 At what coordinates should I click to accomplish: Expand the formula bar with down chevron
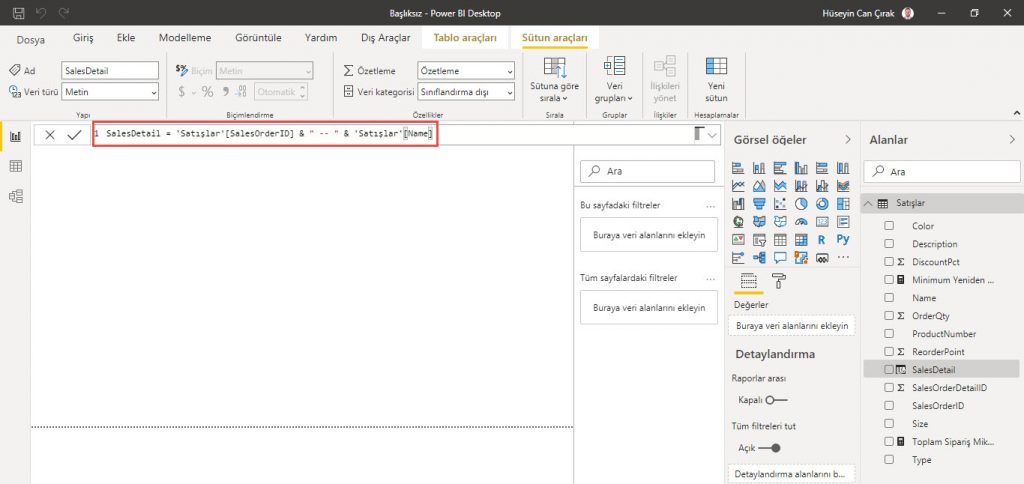(x=711, y=135)
